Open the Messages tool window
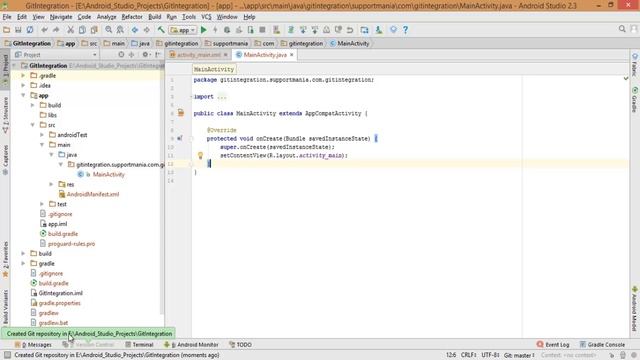 pos(33,344)
